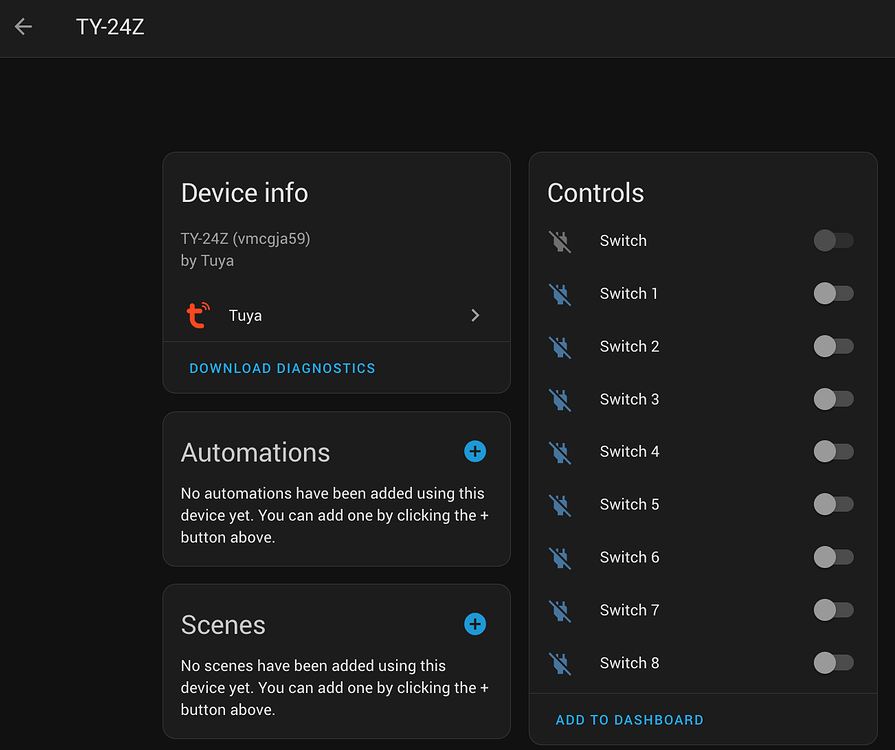The width and height of the screenshot is (895, 750).
Task: Click Add to Dashboard
Action: pos(629,720)
